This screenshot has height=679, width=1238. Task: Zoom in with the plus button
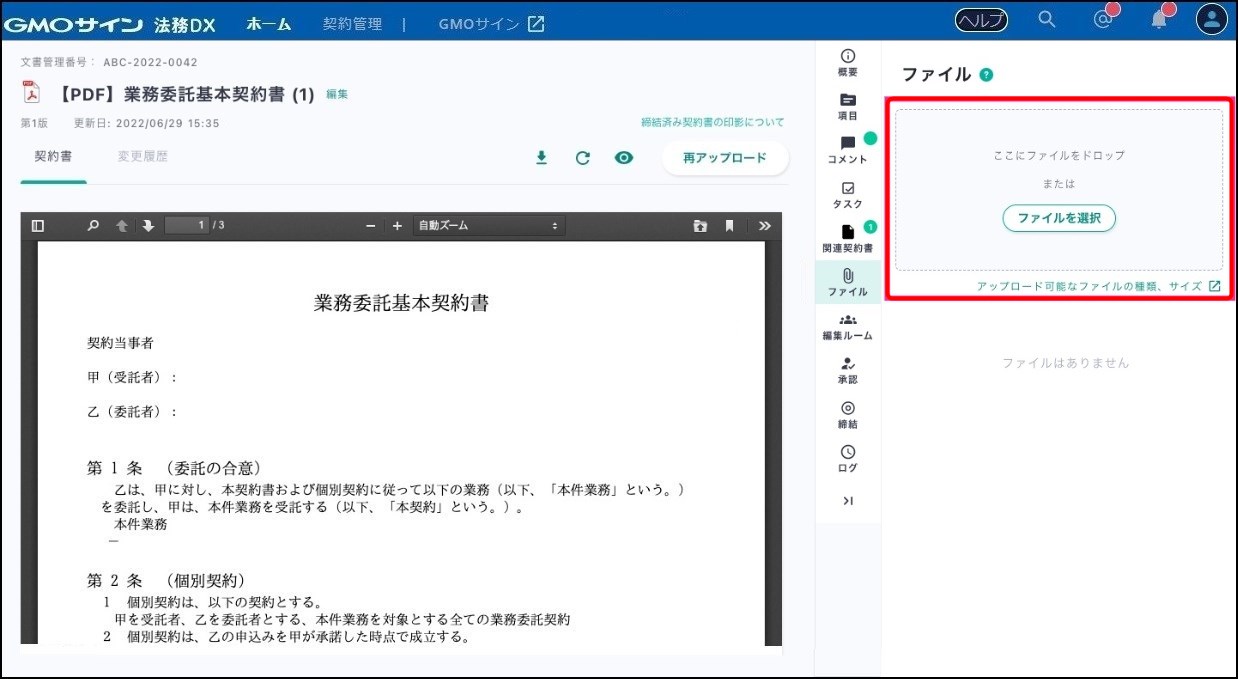(397, 226)
